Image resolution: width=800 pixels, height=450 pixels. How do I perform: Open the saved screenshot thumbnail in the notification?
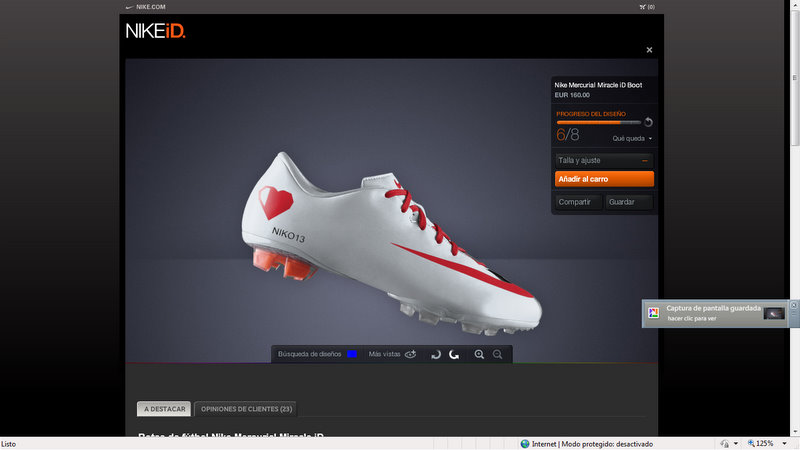point(773,313)
